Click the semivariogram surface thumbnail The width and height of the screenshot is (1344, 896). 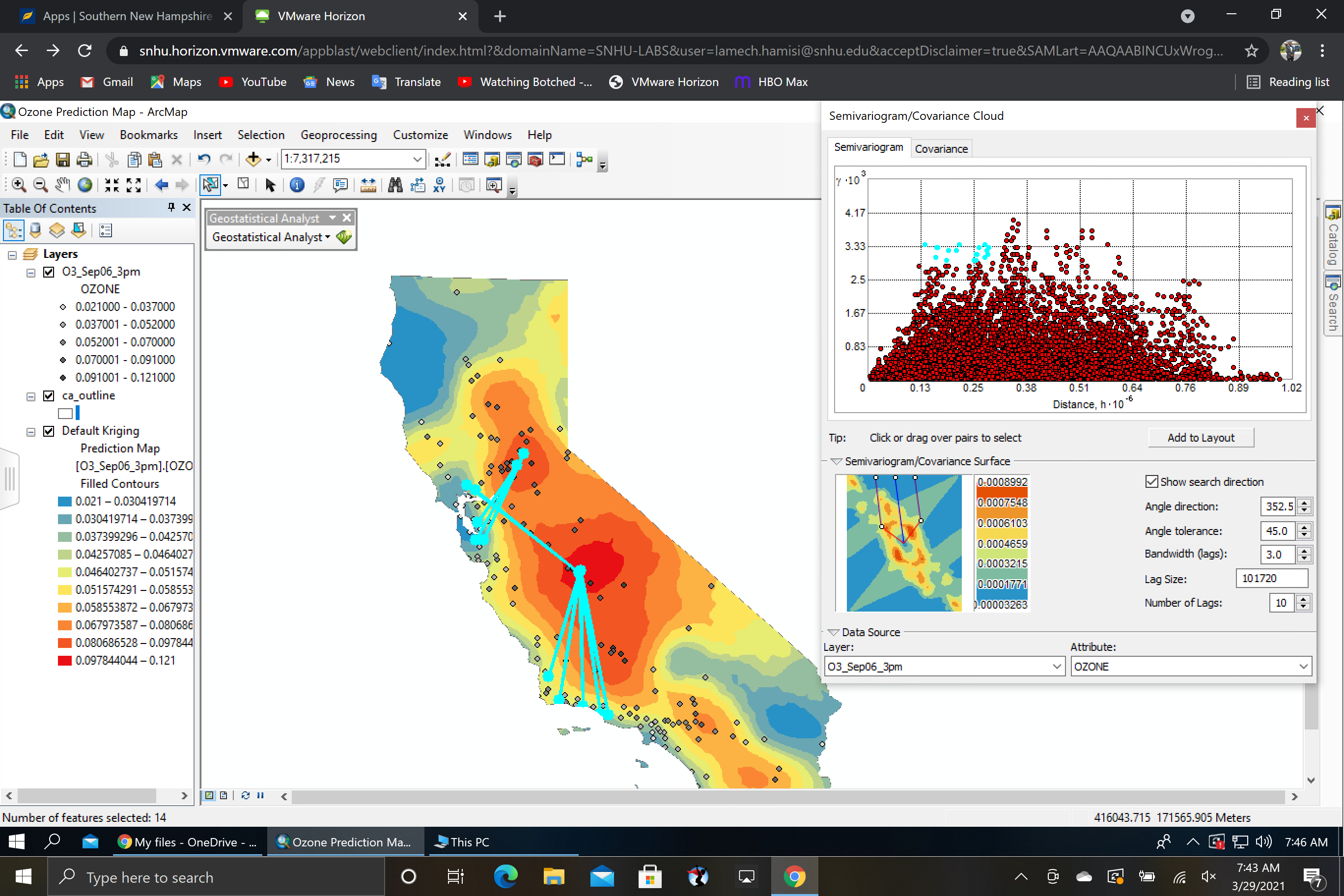[x=903, y=543]
